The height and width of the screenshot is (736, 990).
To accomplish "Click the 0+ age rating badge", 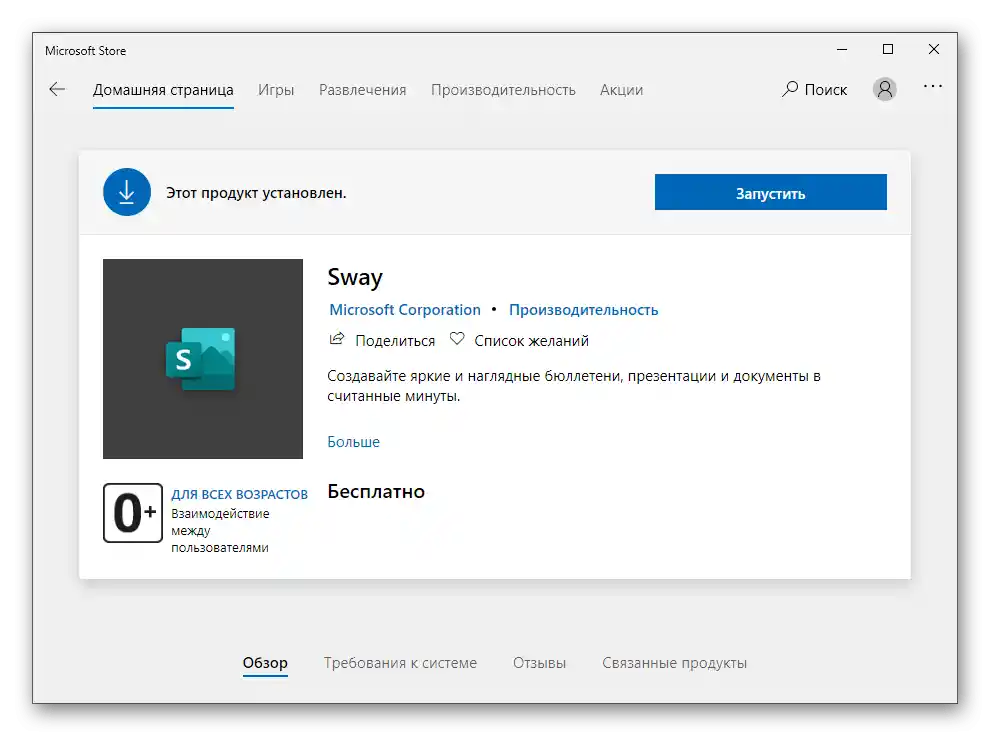I will click(x=133, y=513).
